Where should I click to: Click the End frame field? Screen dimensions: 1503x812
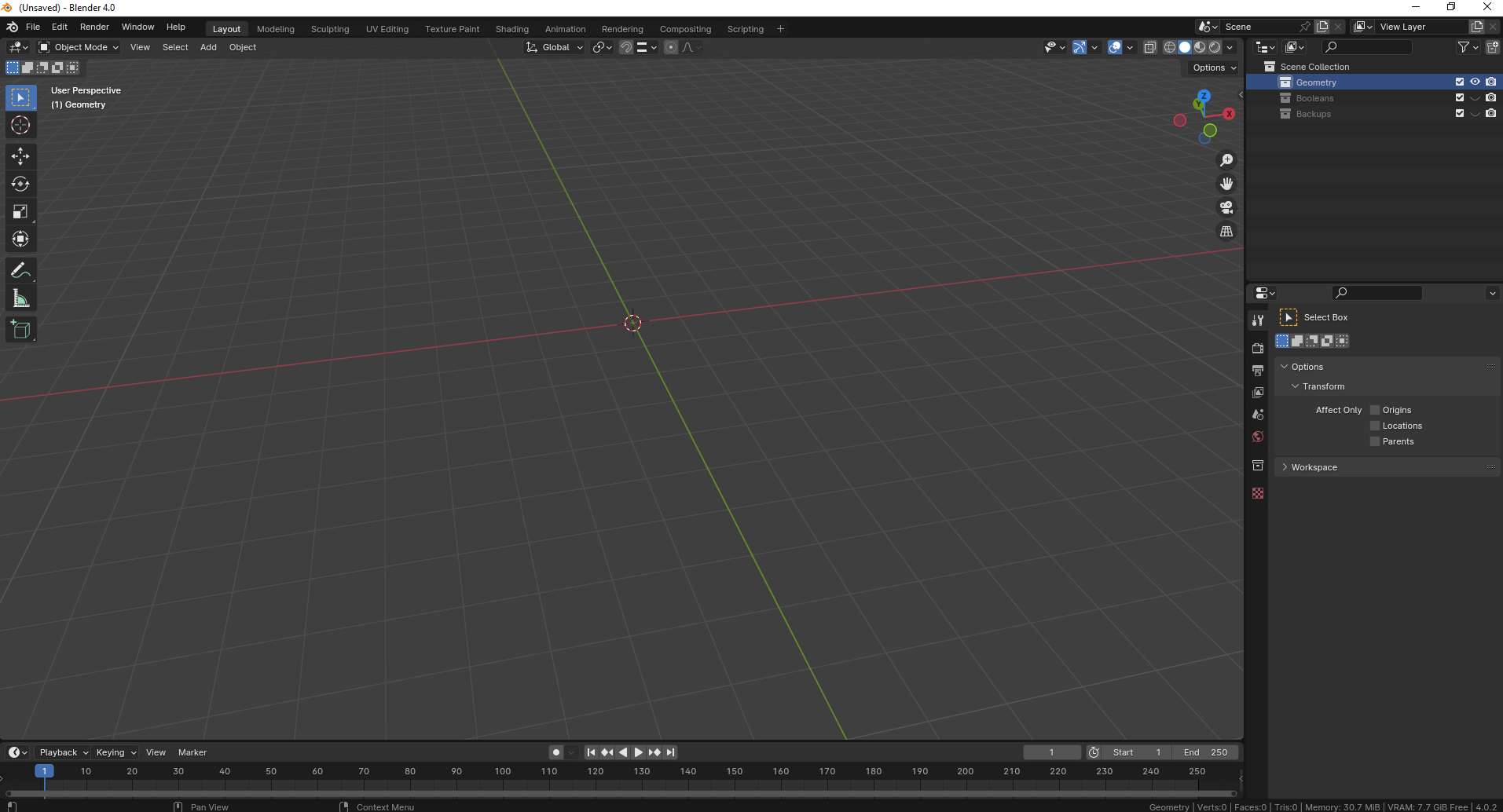1205,752
